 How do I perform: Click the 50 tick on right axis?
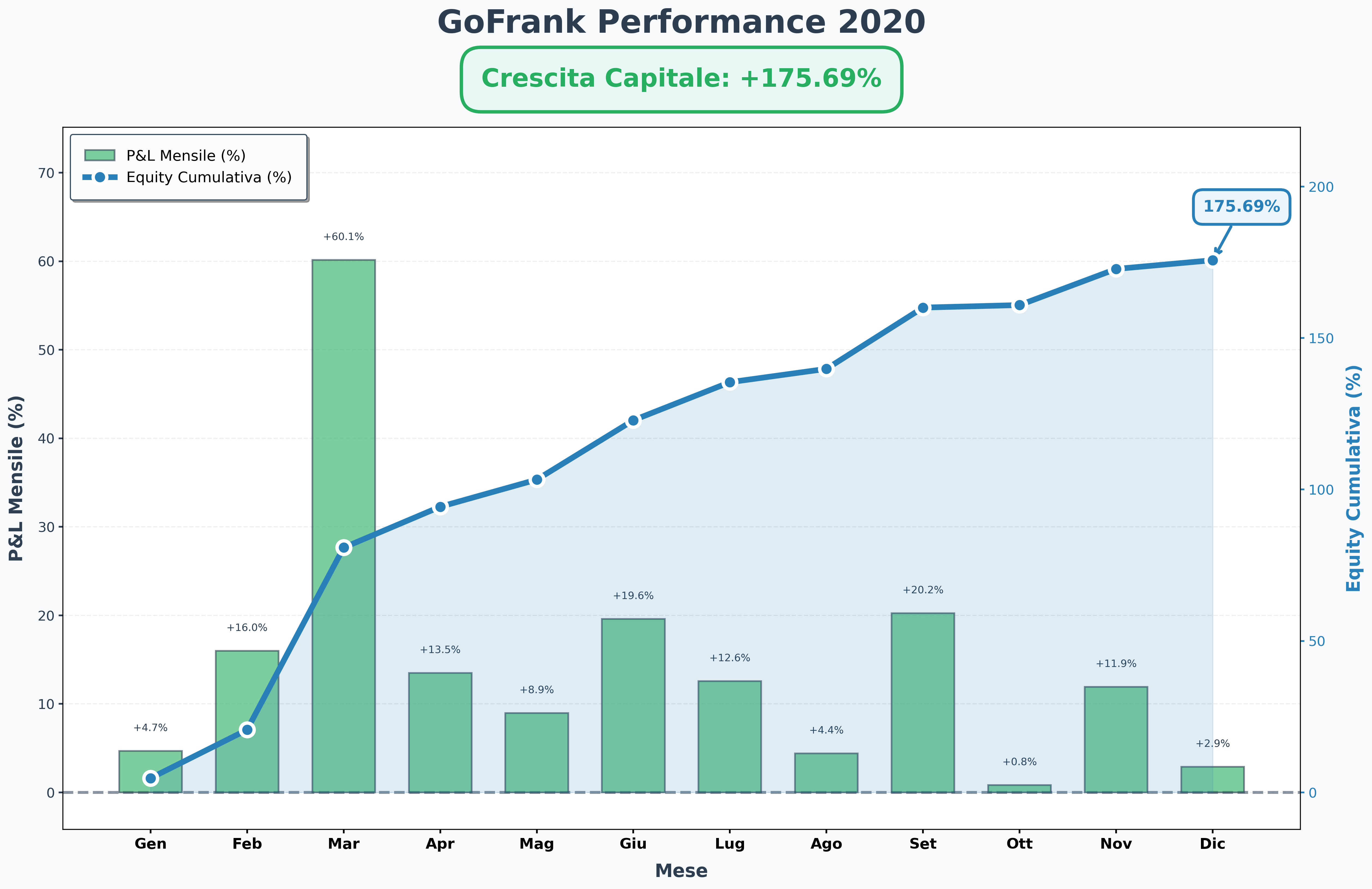tap(1318, 641)
